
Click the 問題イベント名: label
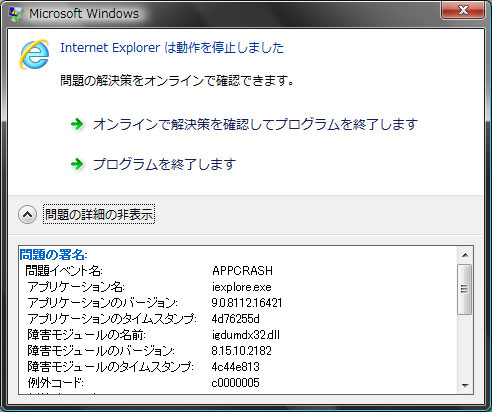pos(64,270)
